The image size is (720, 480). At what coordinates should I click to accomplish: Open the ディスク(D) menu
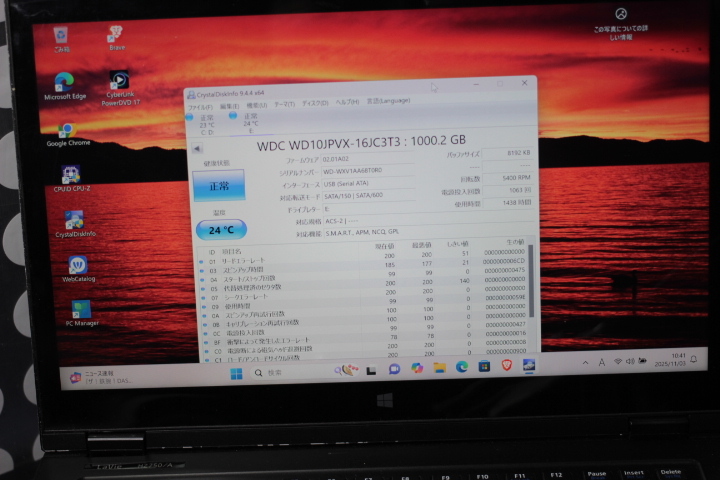[x=315, y=103]
